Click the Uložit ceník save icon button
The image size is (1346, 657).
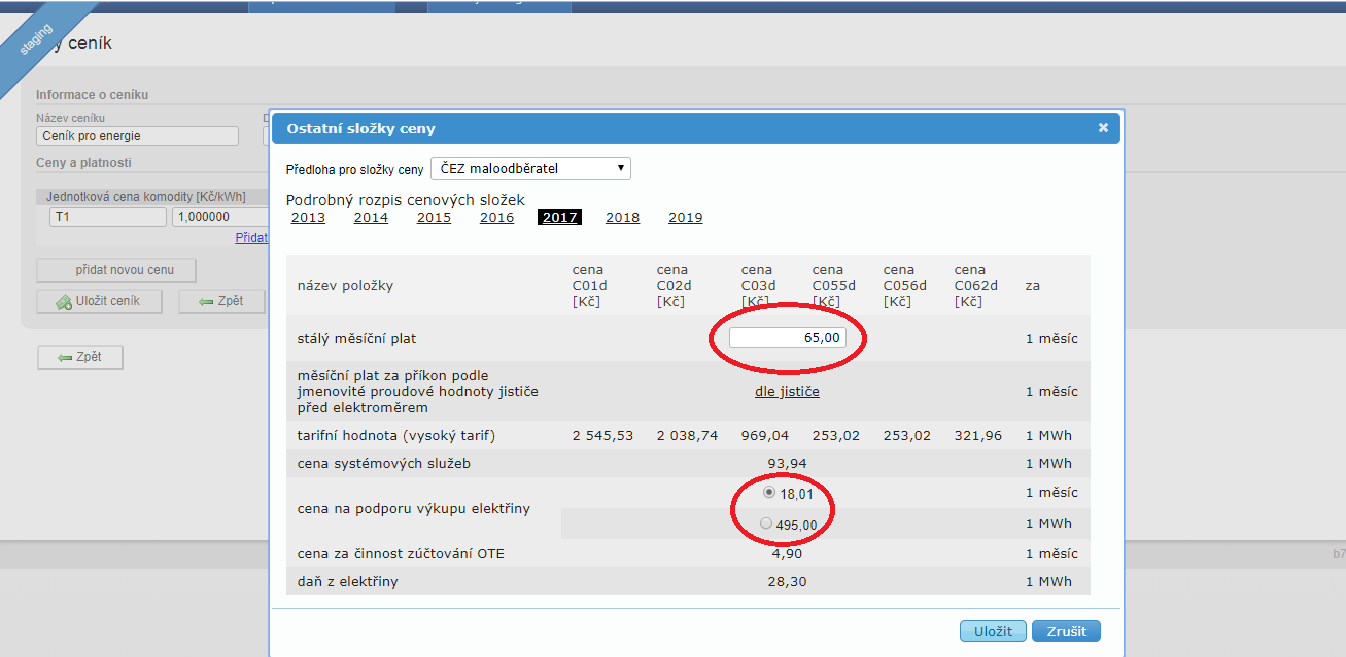[x=98, y=301]
